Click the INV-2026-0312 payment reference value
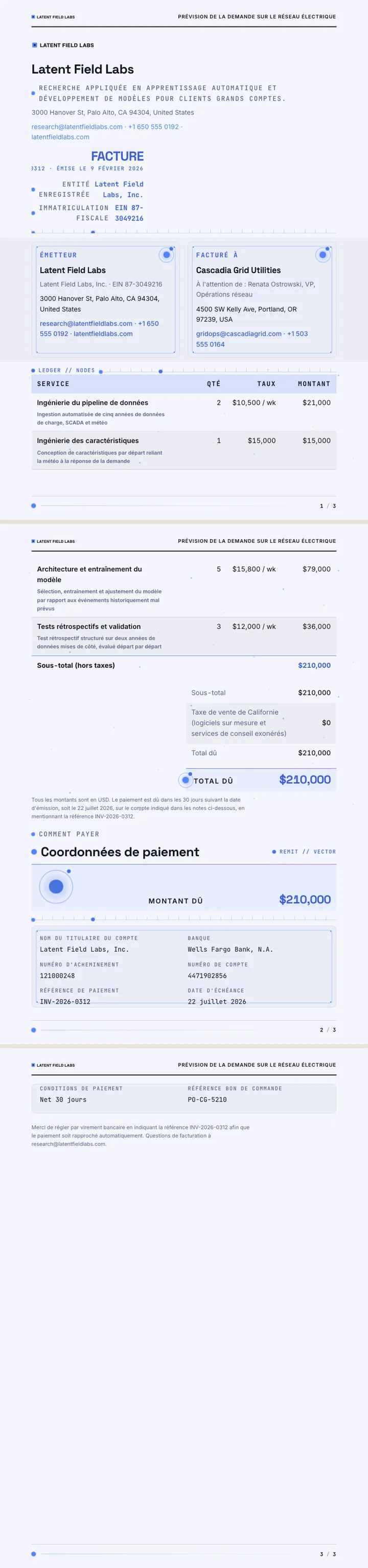This screenshot has height=1568, width=368. point(64,1001)
